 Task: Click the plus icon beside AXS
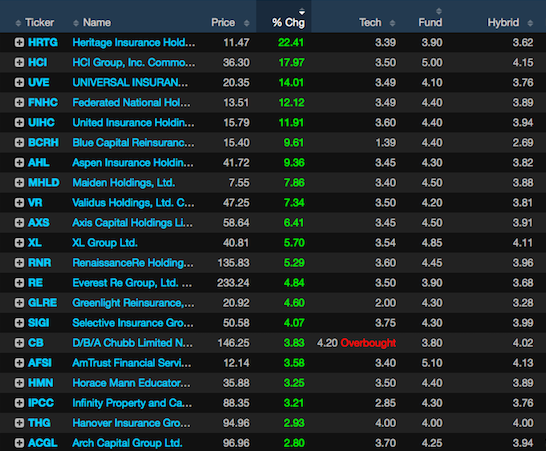pos(19,223)
